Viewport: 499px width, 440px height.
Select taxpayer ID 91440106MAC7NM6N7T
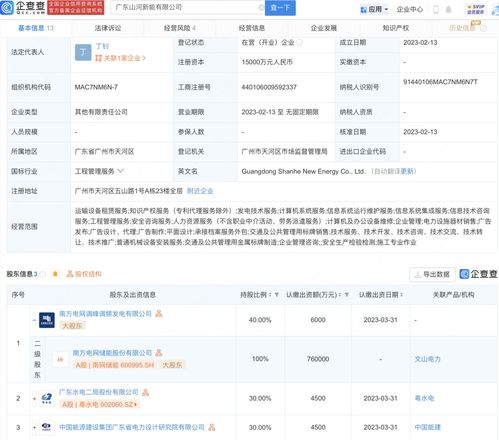pos(440,82)
